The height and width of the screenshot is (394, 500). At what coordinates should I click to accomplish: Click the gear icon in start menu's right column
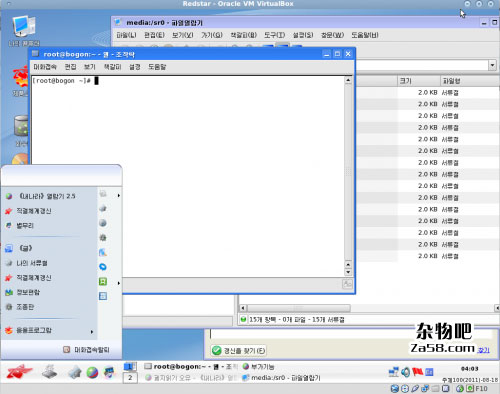[x=103, y=238]
